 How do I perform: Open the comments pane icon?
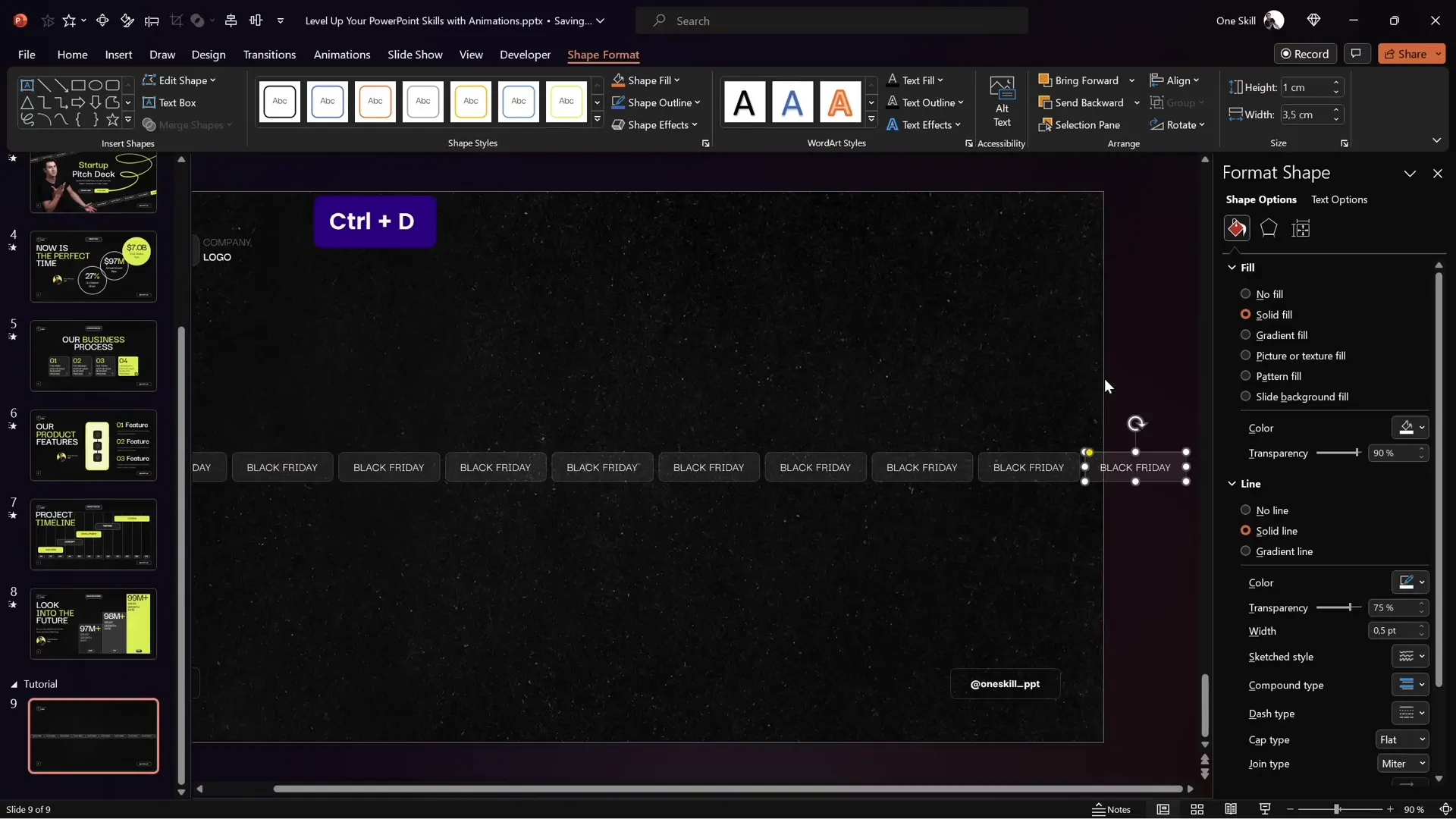click(1356, 54)
